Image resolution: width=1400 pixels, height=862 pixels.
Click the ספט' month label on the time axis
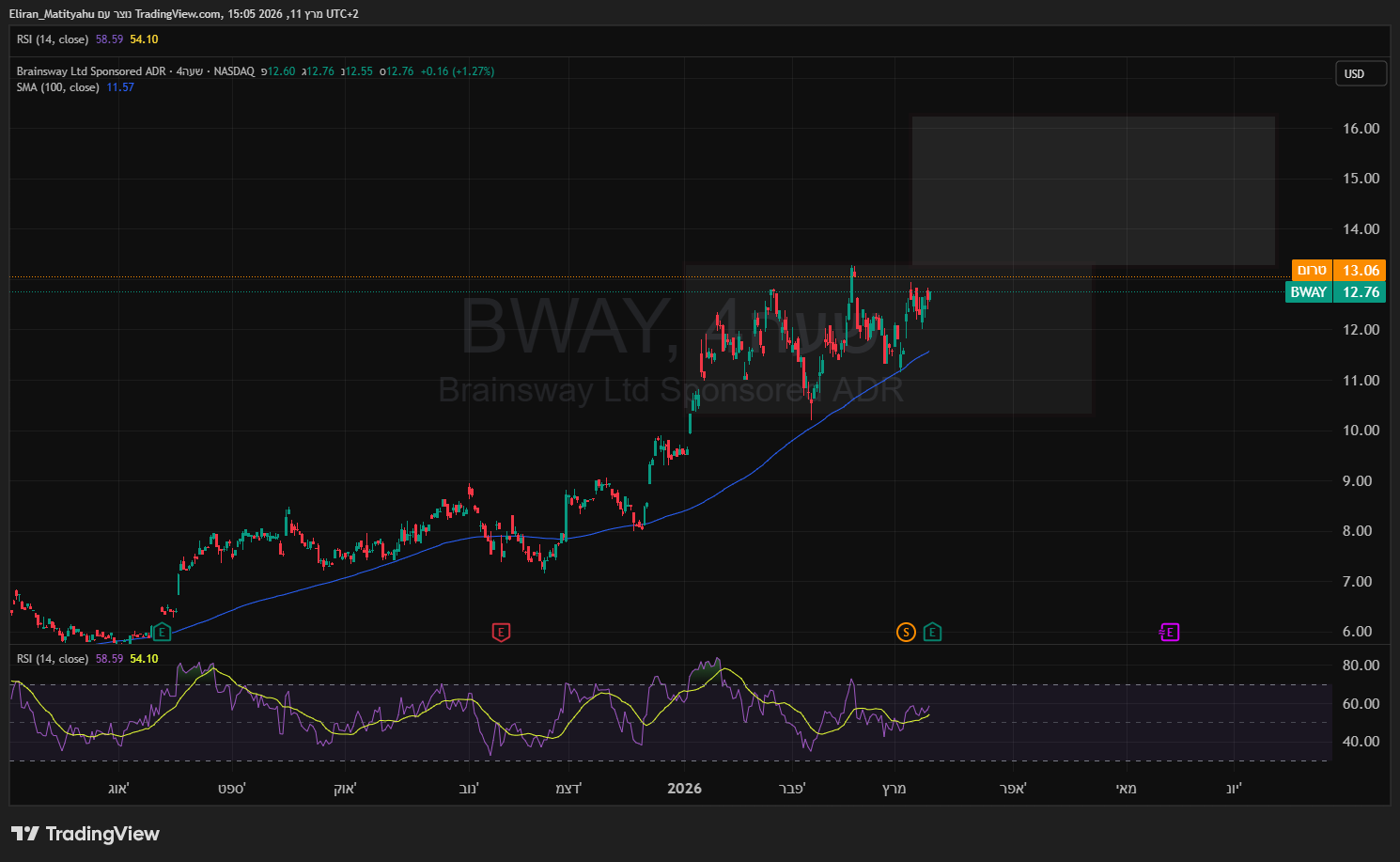pos(232,789)
